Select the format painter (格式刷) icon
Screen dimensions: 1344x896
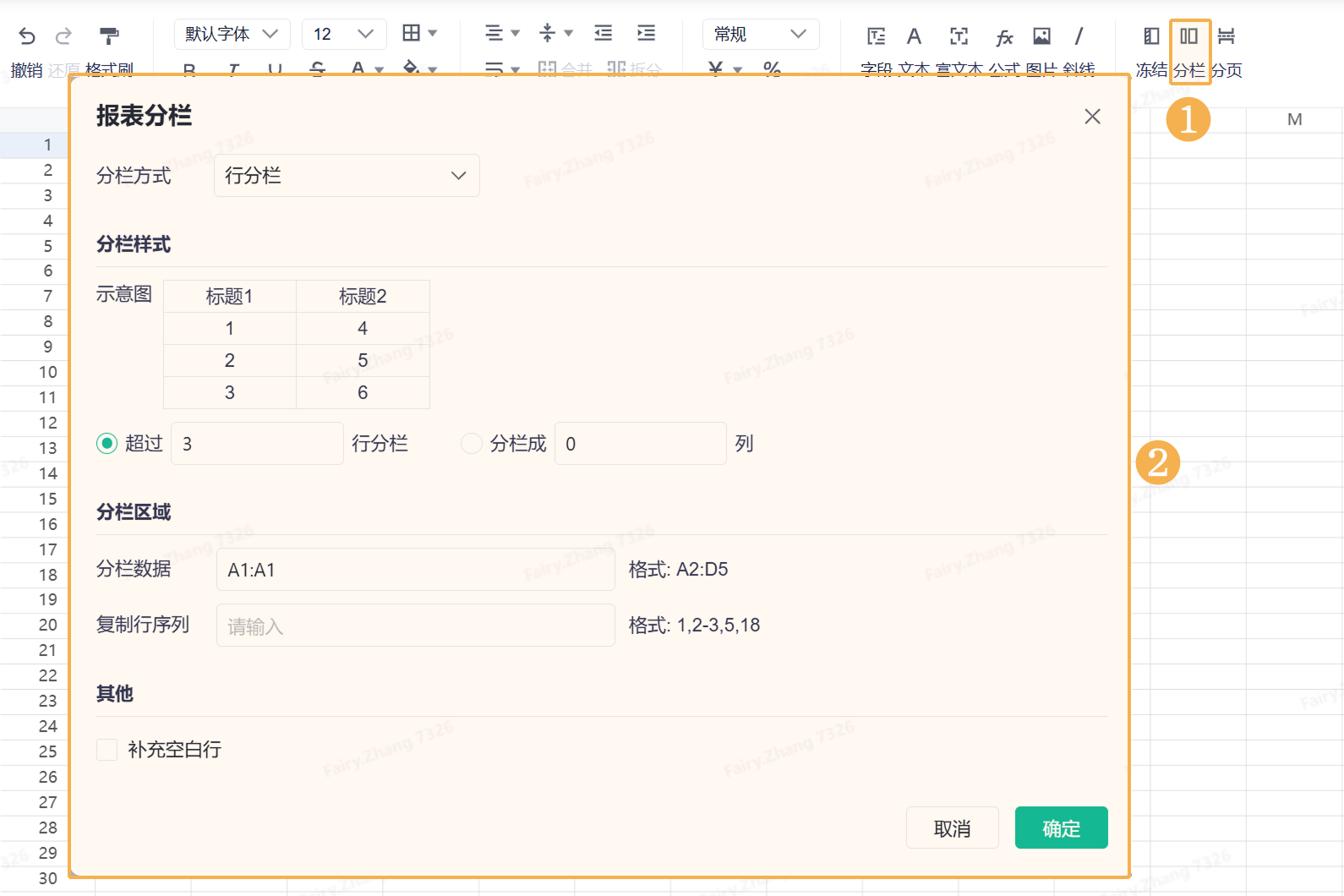109,36
